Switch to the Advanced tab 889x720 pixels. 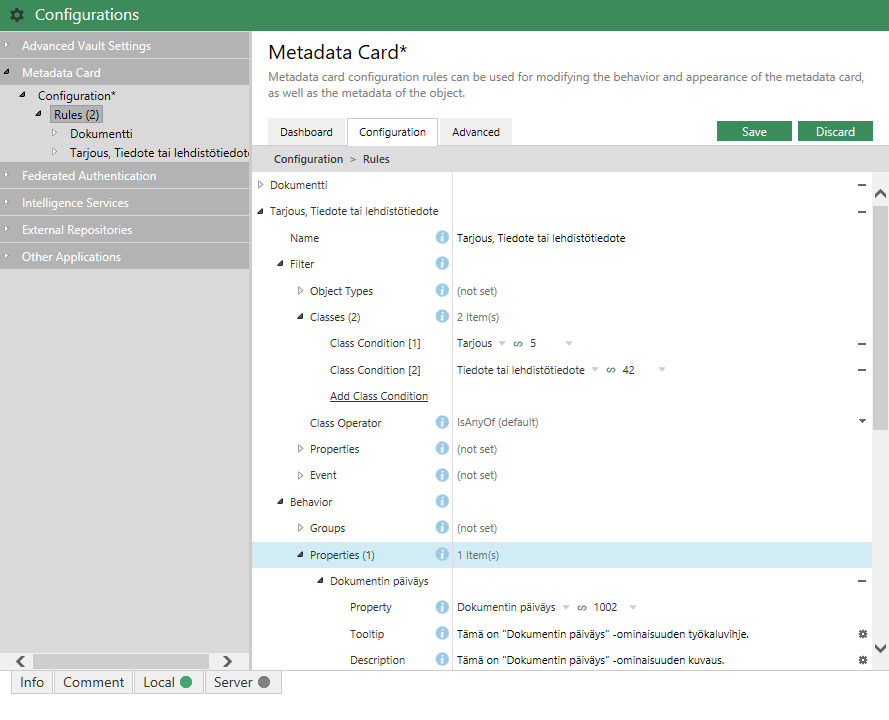point(475,132)
